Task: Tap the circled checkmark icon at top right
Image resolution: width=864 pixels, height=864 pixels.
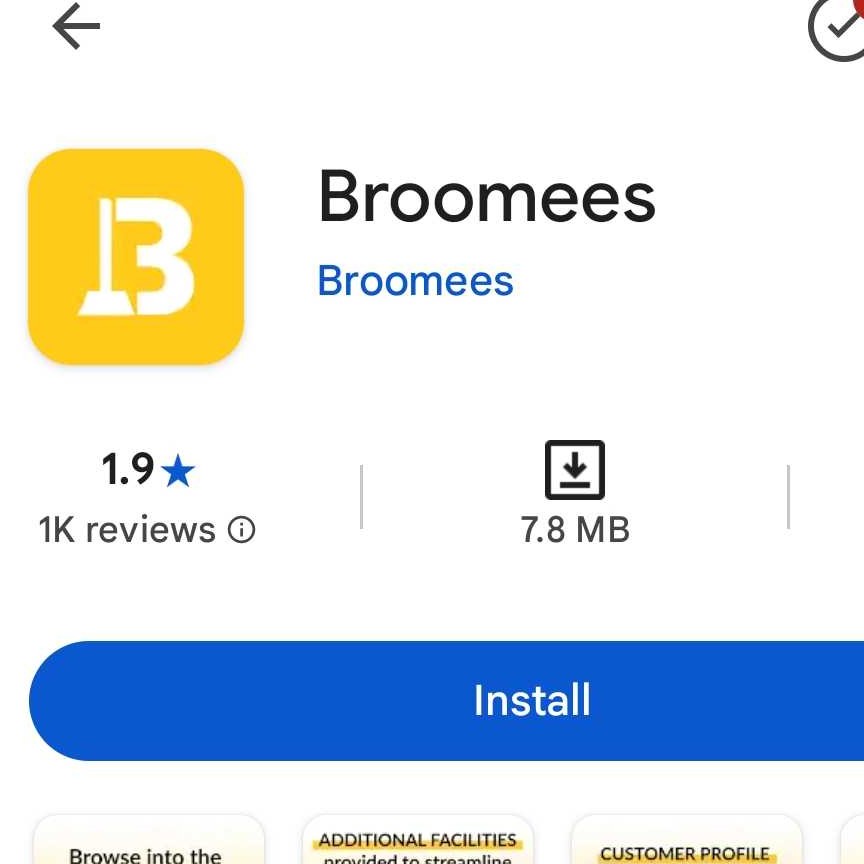Action: [838, 29]
